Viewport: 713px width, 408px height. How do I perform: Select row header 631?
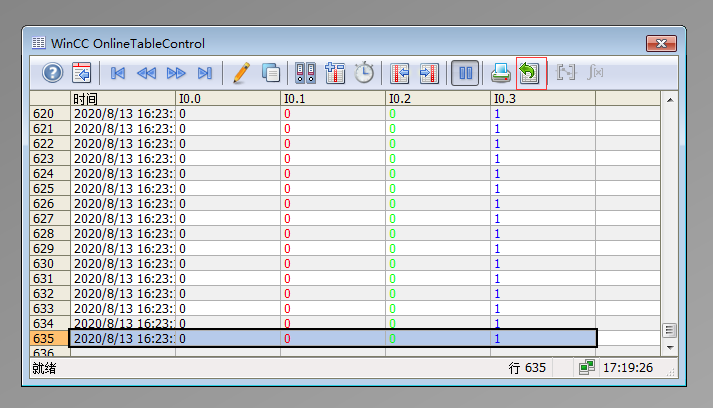click(50, 279)
